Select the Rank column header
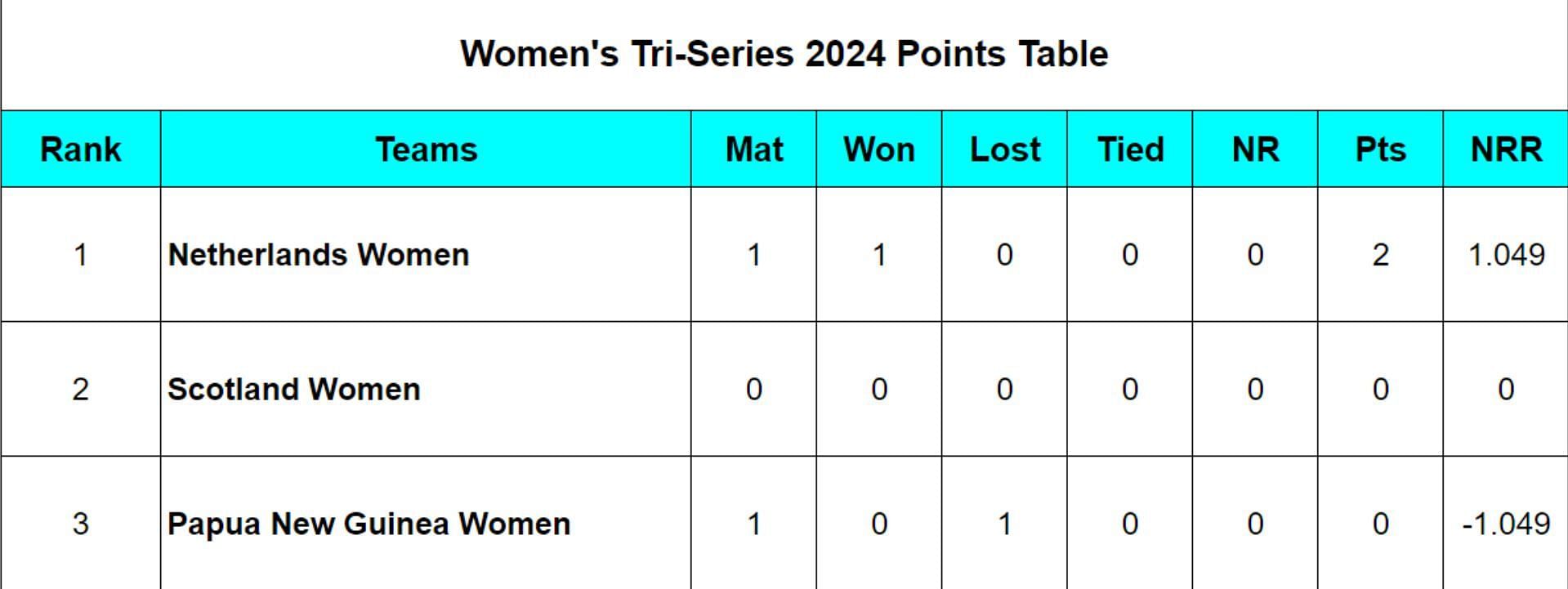 [81, 149]
